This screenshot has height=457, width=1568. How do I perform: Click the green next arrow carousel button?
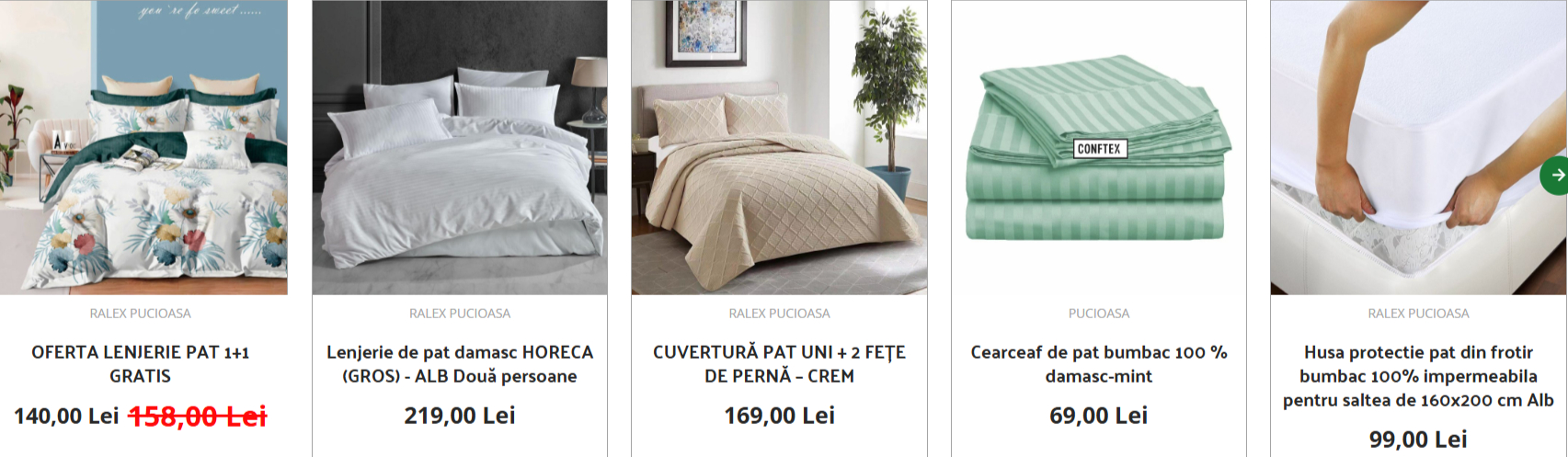(1555, 175)
